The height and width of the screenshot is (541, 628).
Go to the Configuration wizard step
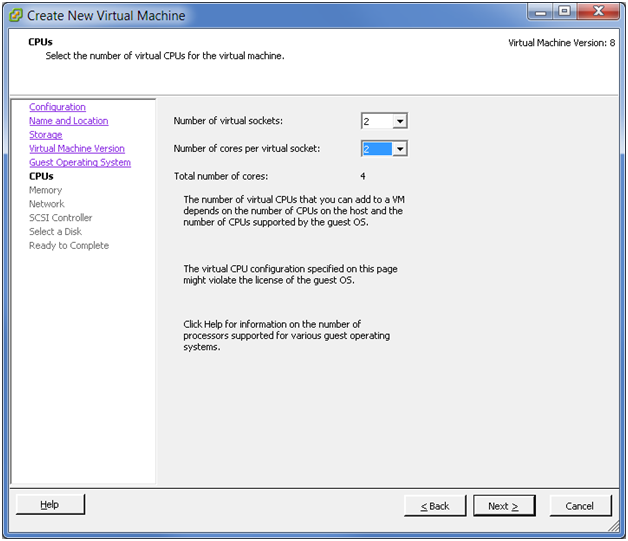tap(57, 107)
